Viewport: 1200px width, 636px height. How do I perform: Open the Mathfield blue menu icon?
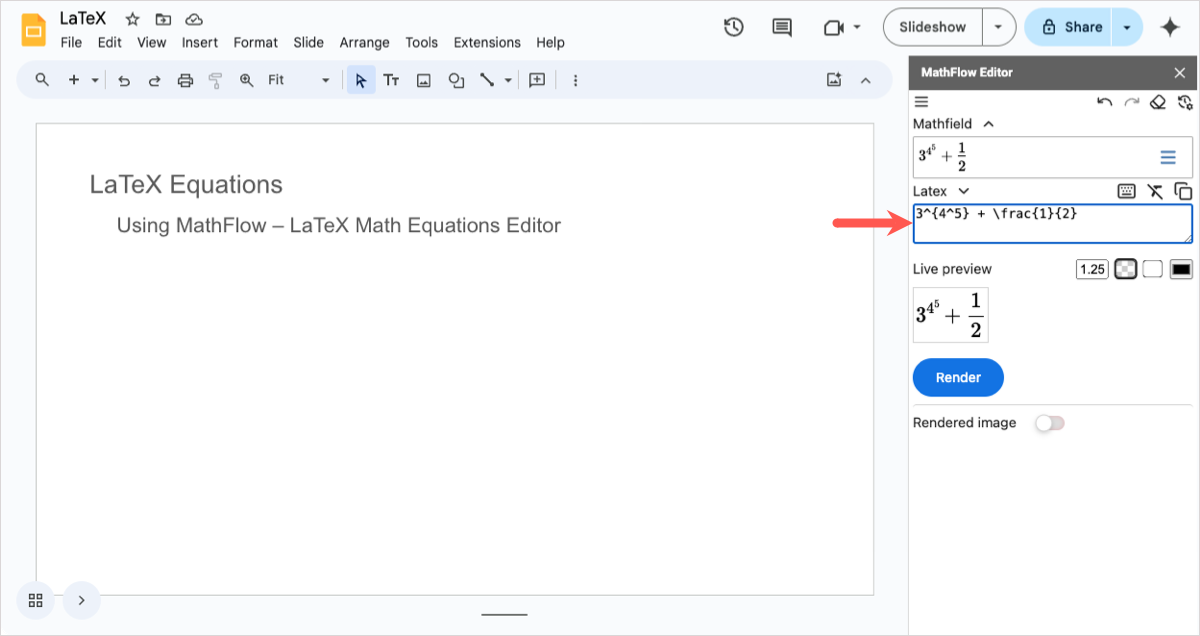pos(1168,157)
